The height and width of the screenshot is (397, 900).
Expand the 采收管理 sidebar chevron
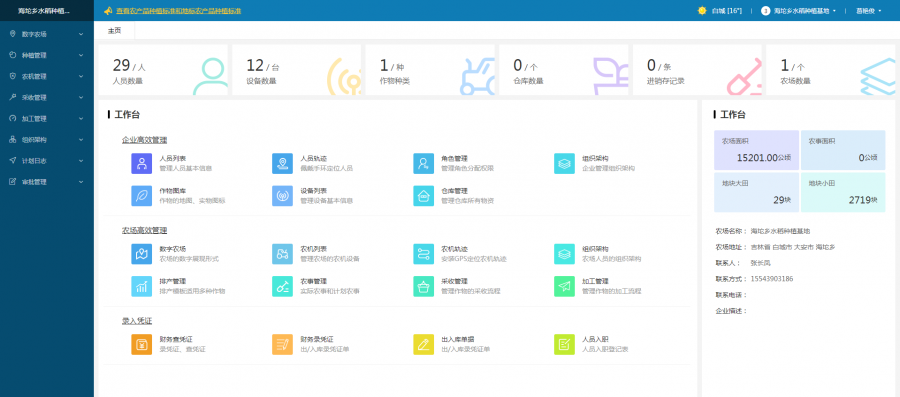click(81, 98)
